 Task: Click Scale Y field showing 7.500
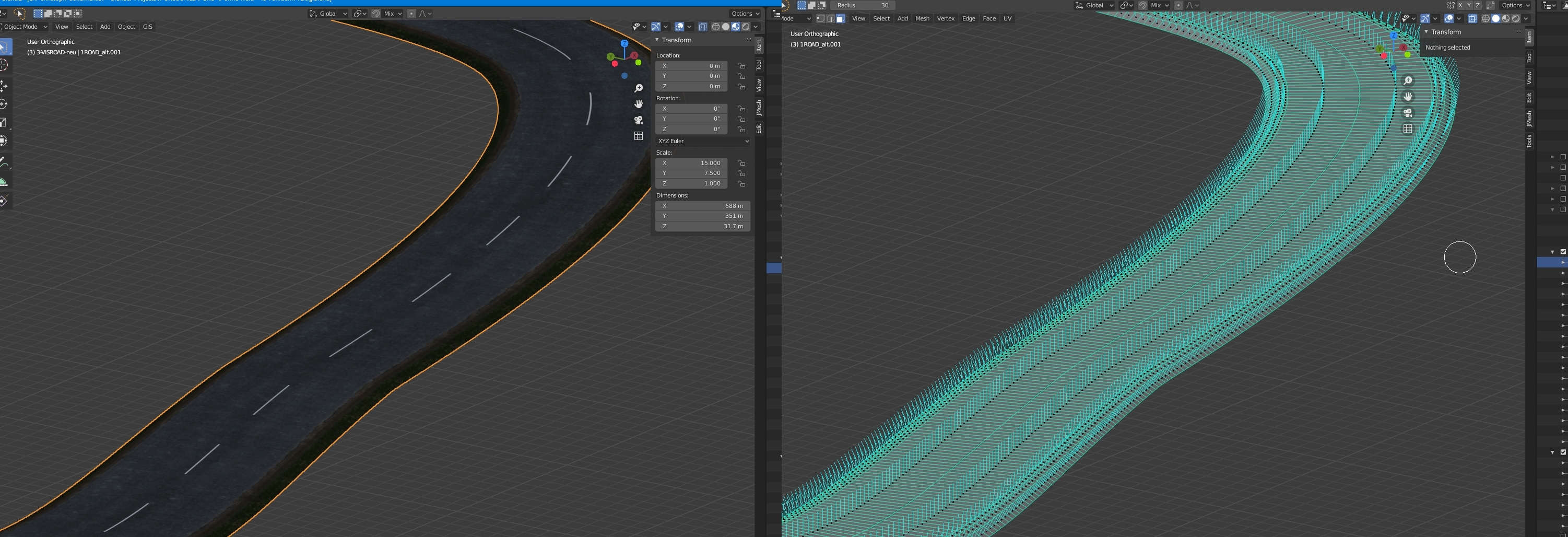click(x=691, y=173)
